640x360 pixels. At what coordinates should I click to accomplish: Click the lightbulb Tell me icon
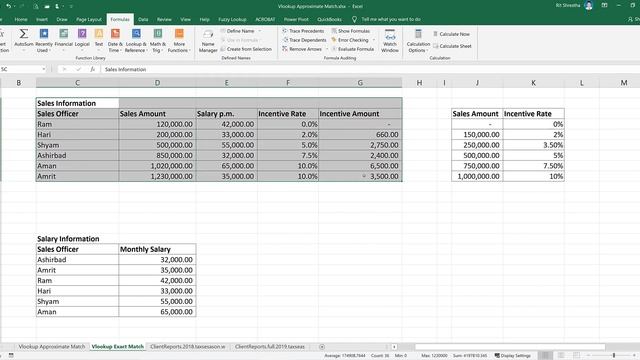[x=354, y=19]
